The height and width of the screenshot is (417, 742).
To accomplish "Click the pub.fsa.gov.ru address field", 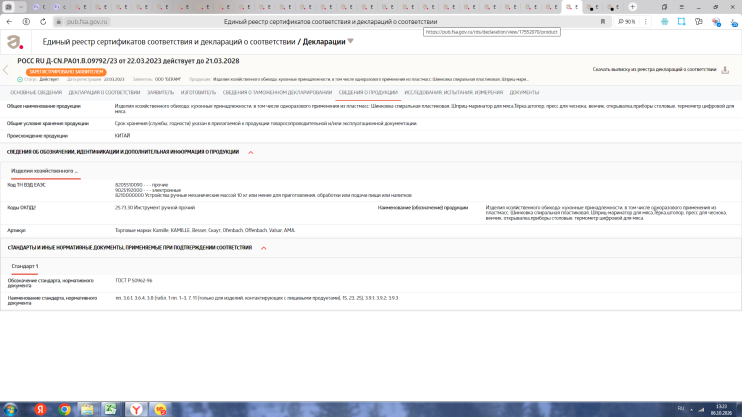I will tap(87, 22).
